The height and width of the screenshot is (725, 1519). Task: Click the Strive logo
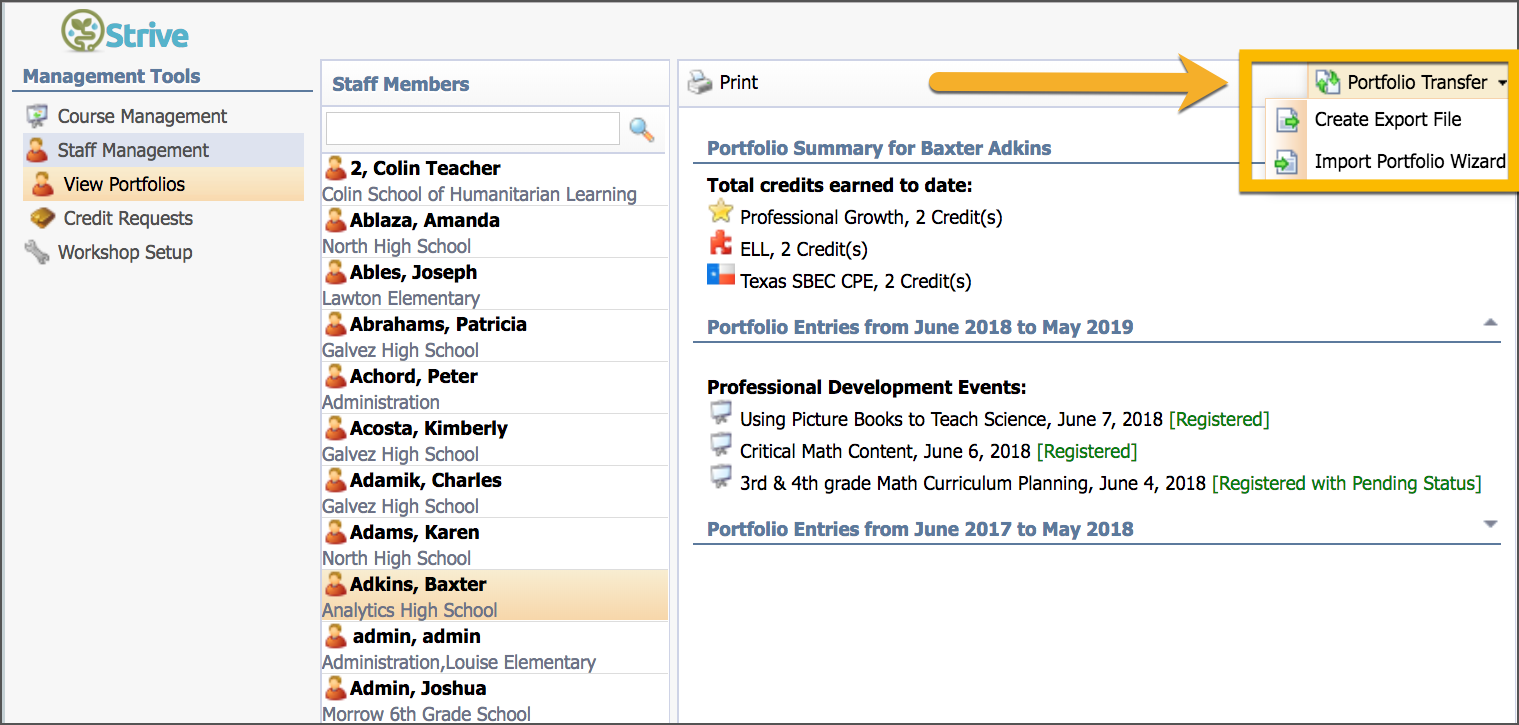124,33
